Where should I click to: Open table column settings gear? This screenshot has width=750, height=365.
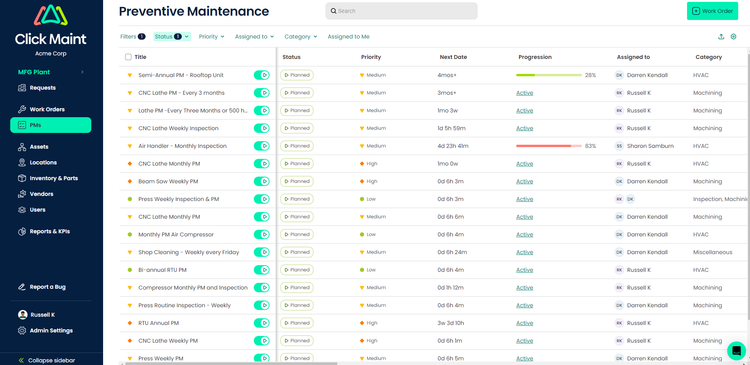coord(733,37)
